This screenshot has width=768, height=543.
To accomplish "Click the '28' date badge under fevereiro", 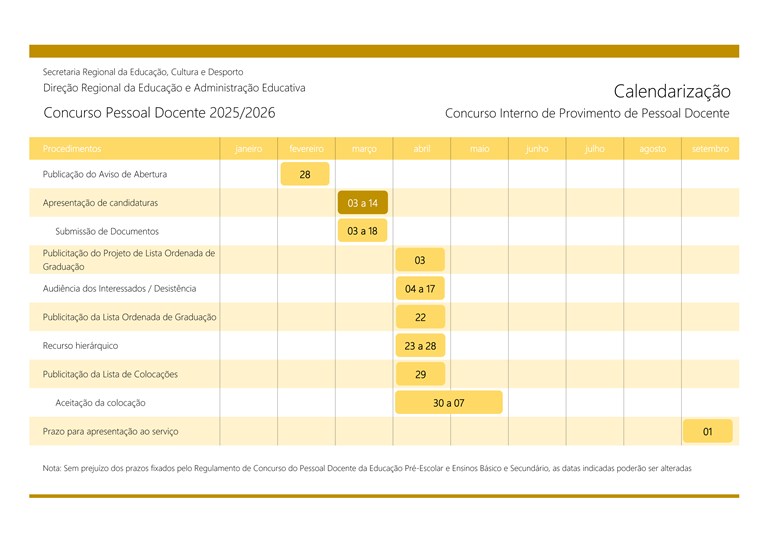I will tap(305, 174).
